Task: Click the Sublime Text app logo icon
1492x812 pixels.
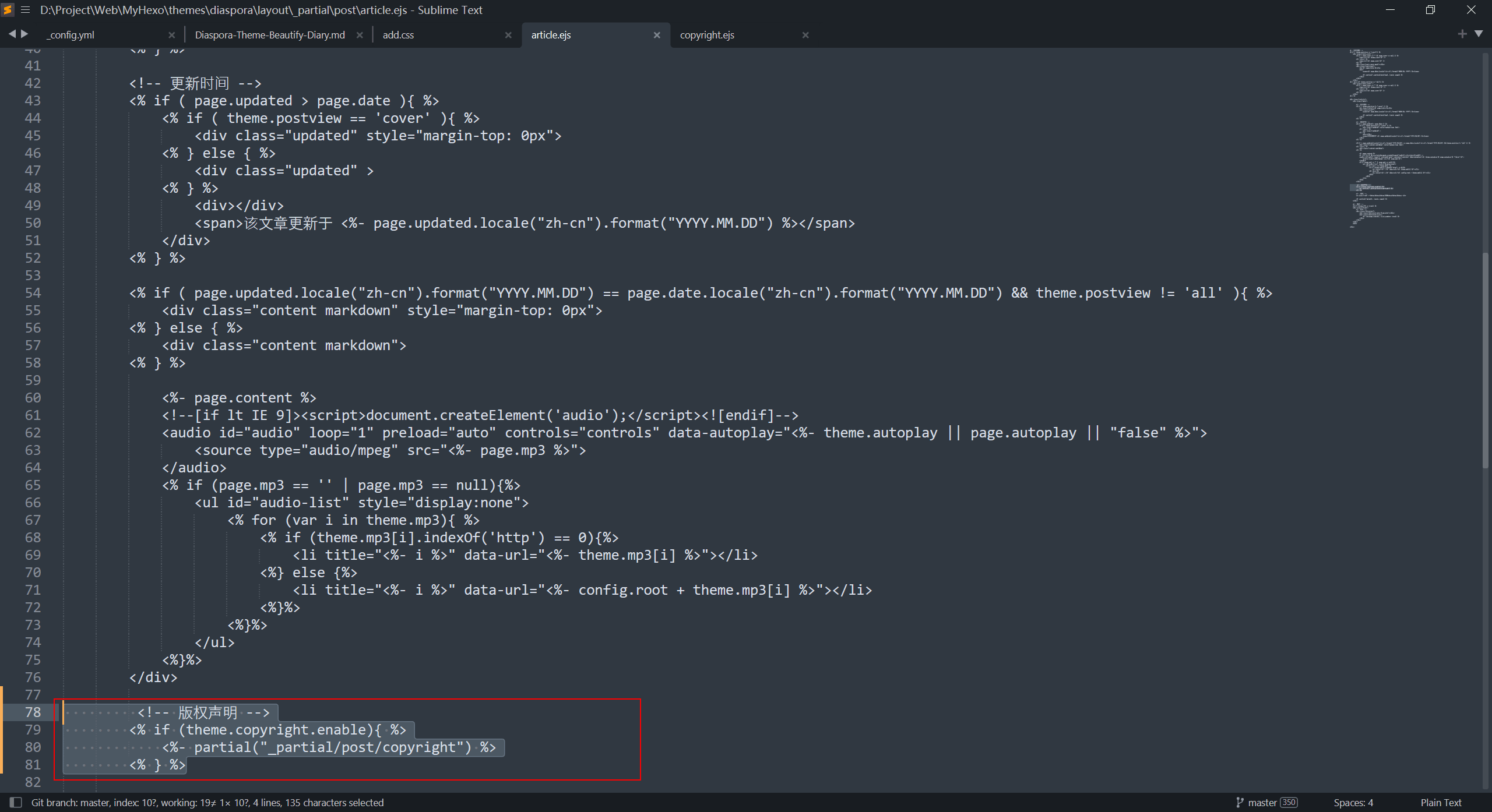Action: (8, 10)
